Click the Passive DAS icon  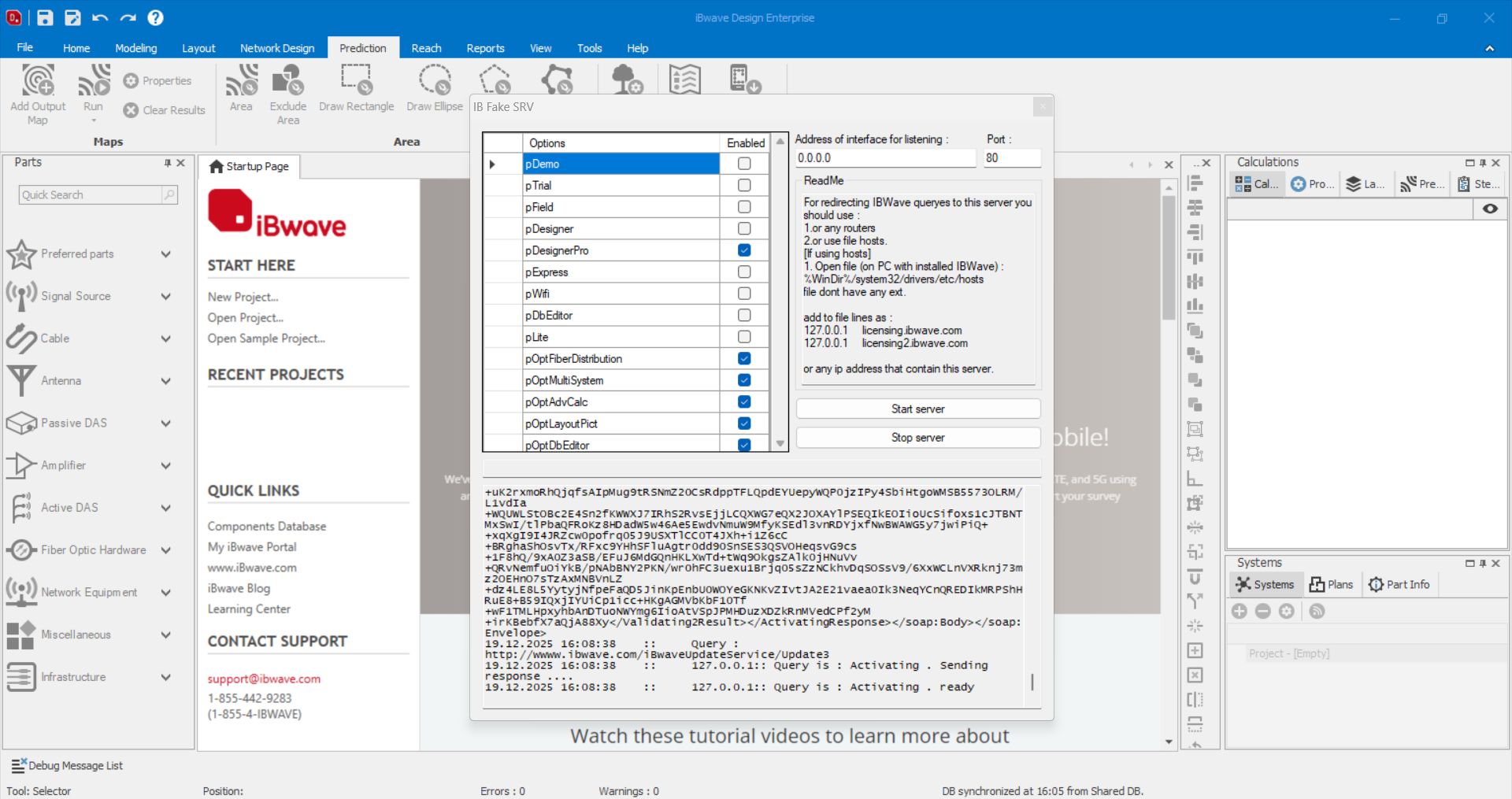(21, 423)
